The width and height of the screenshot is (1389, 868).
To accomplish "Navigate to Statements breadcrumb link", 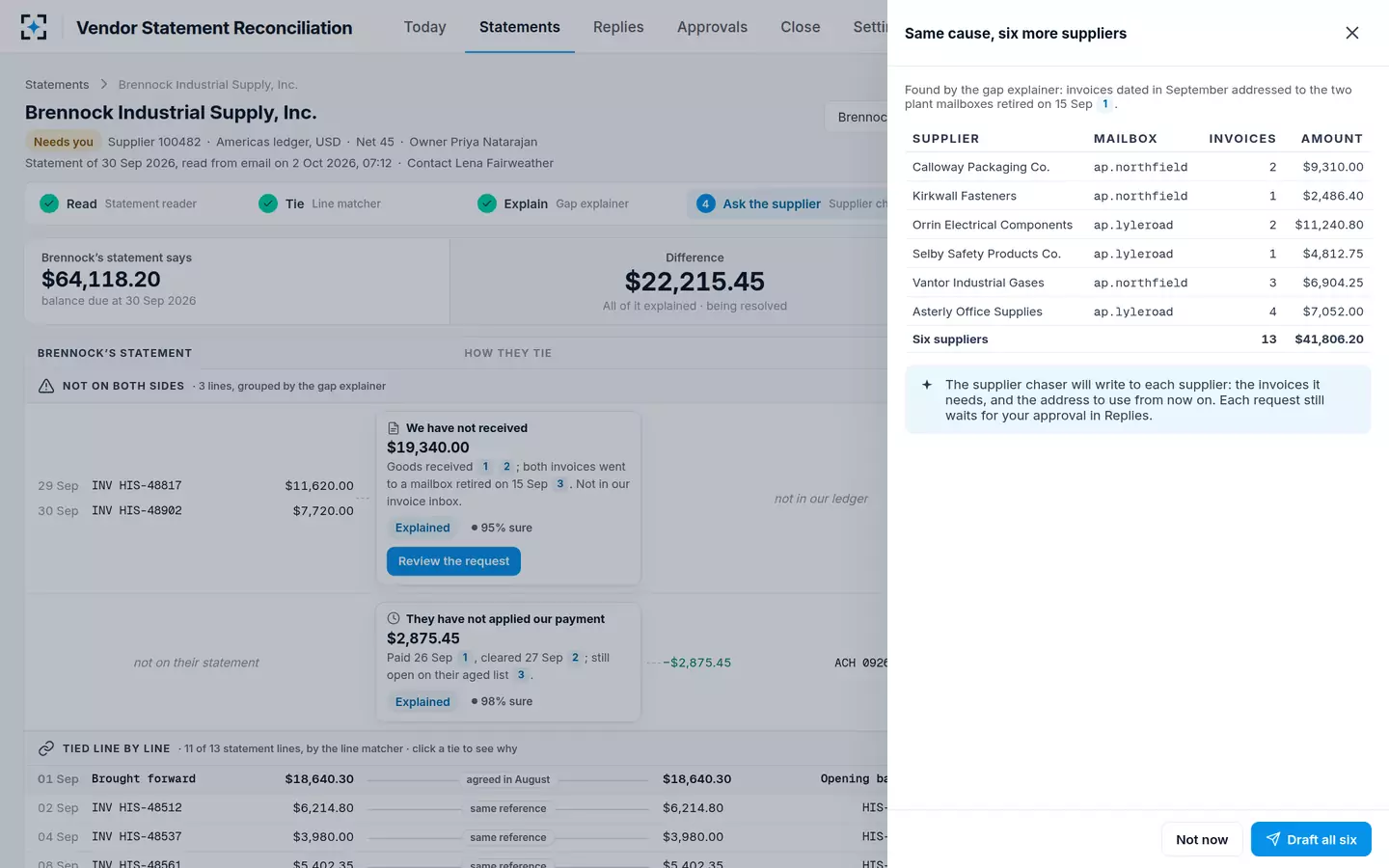I will click(57, 85).
